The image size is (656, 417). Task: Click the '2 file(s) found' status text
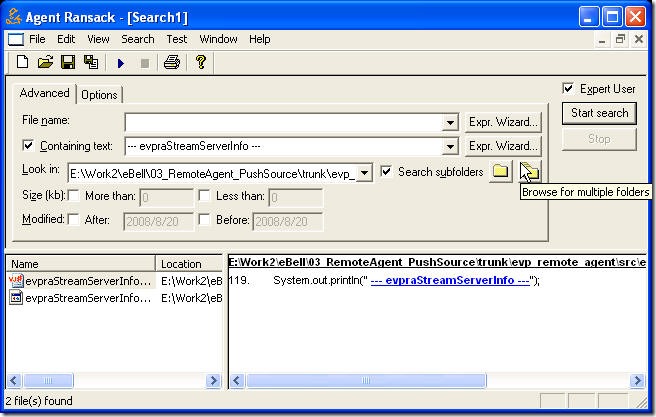pos(38,401)
